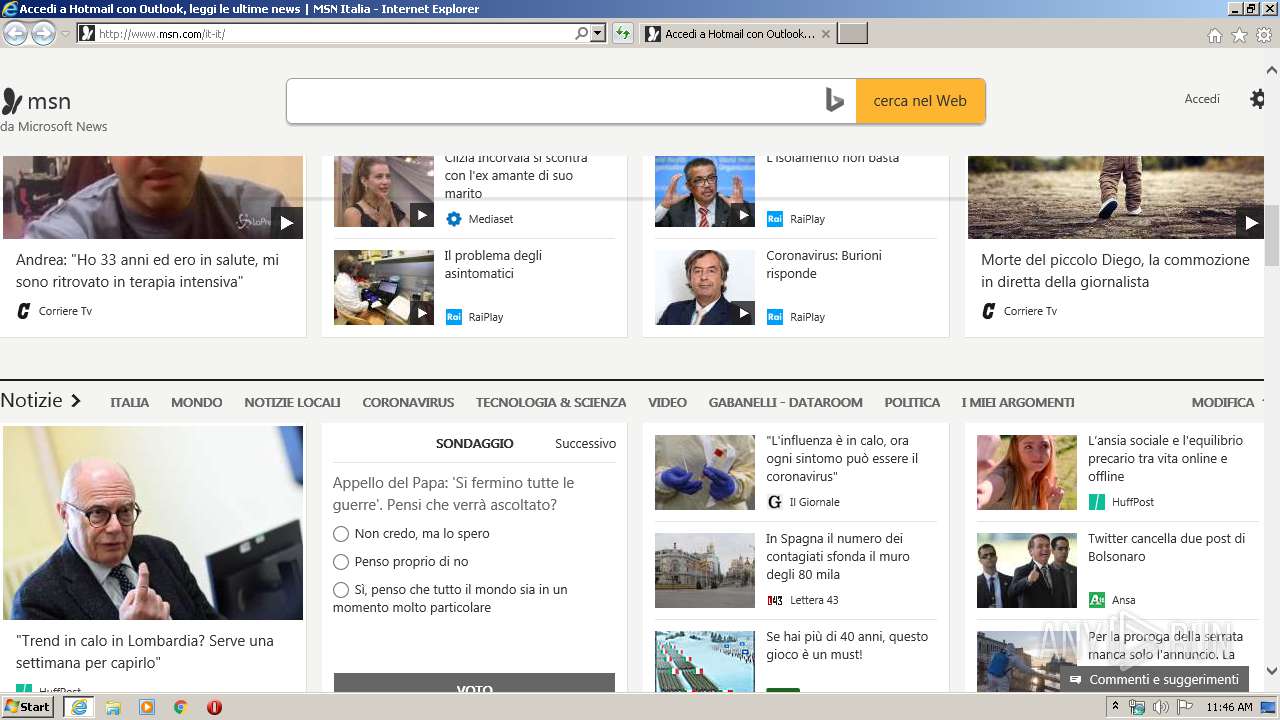The image size is (1280, 720).
Task: Click the Bing logo in search box
Action: click(x=835, y=101)
